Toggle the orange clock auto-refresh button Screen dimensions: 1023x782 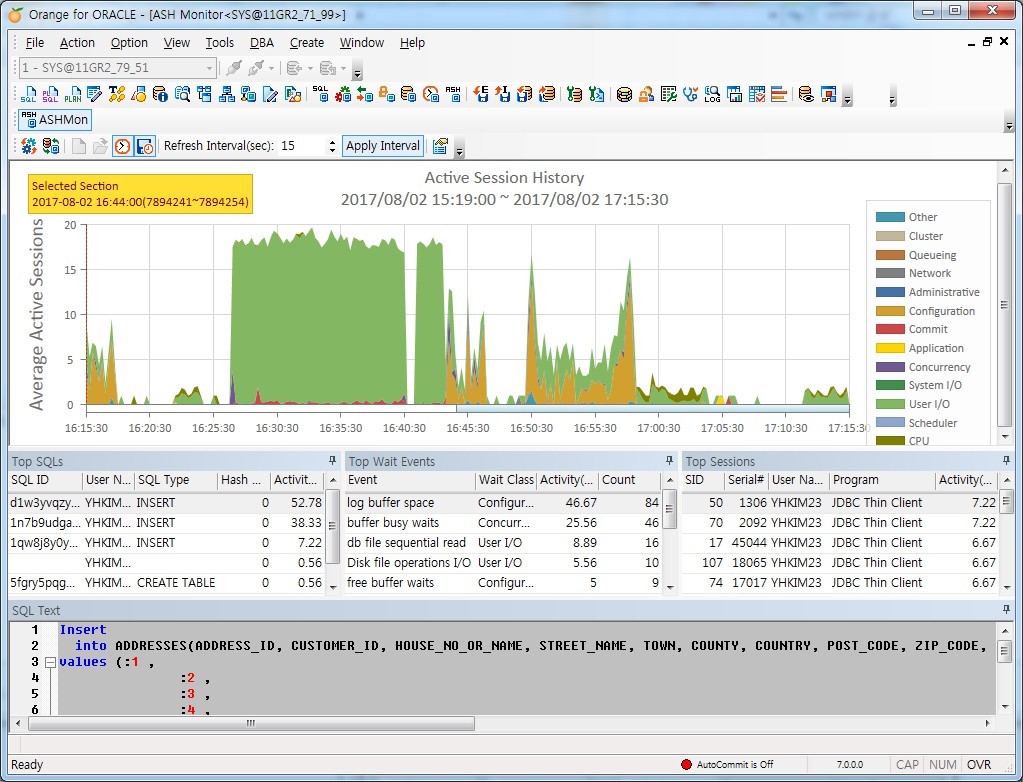[x=123, y=146]
